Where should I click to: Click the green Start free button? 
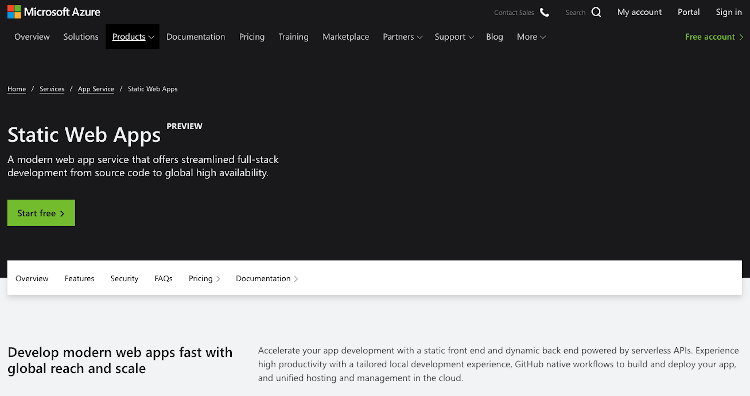[x=41, y=213]
